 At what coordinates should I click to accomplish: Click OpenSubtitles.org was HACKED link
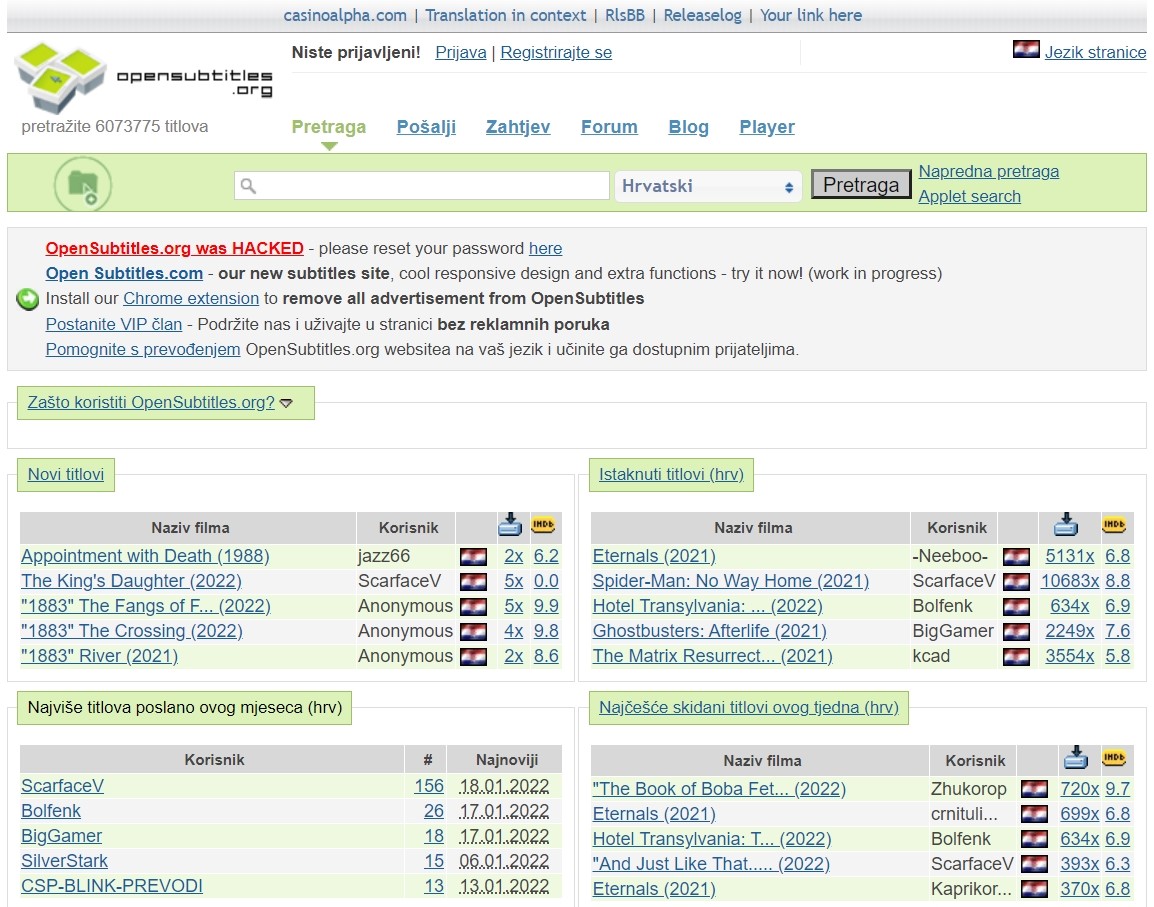[x=174, y=248]
